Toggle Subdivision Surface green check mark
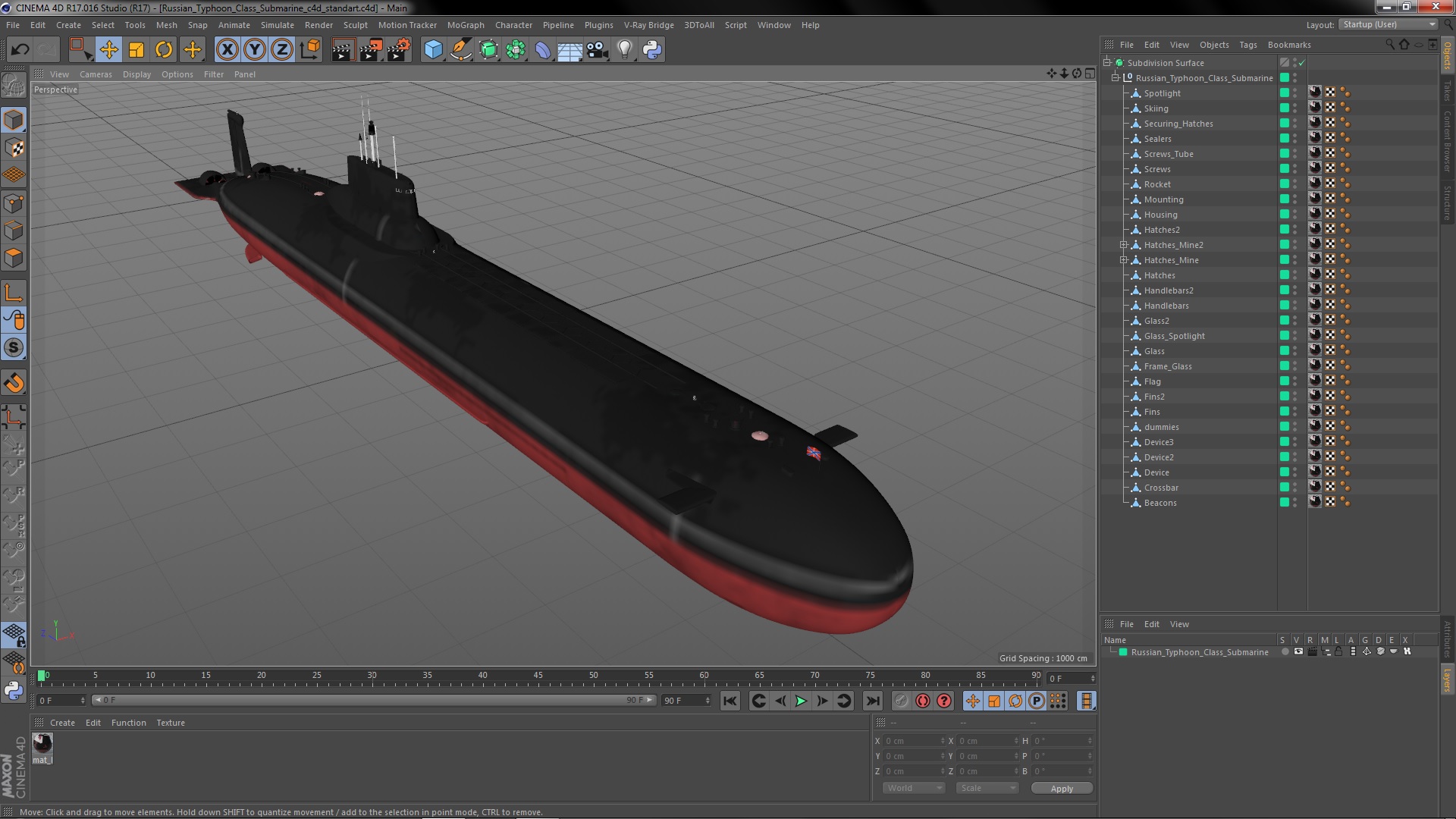This screenshot has width=1456, height=819. click(x=1302, y=63)
